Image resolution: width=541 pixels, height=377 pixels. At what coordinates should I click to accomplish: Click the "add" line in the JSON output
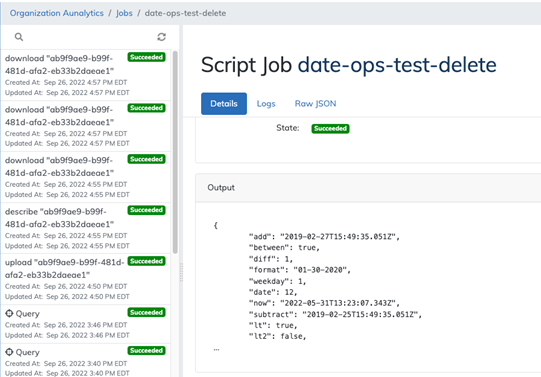click(x=324, y=237)
